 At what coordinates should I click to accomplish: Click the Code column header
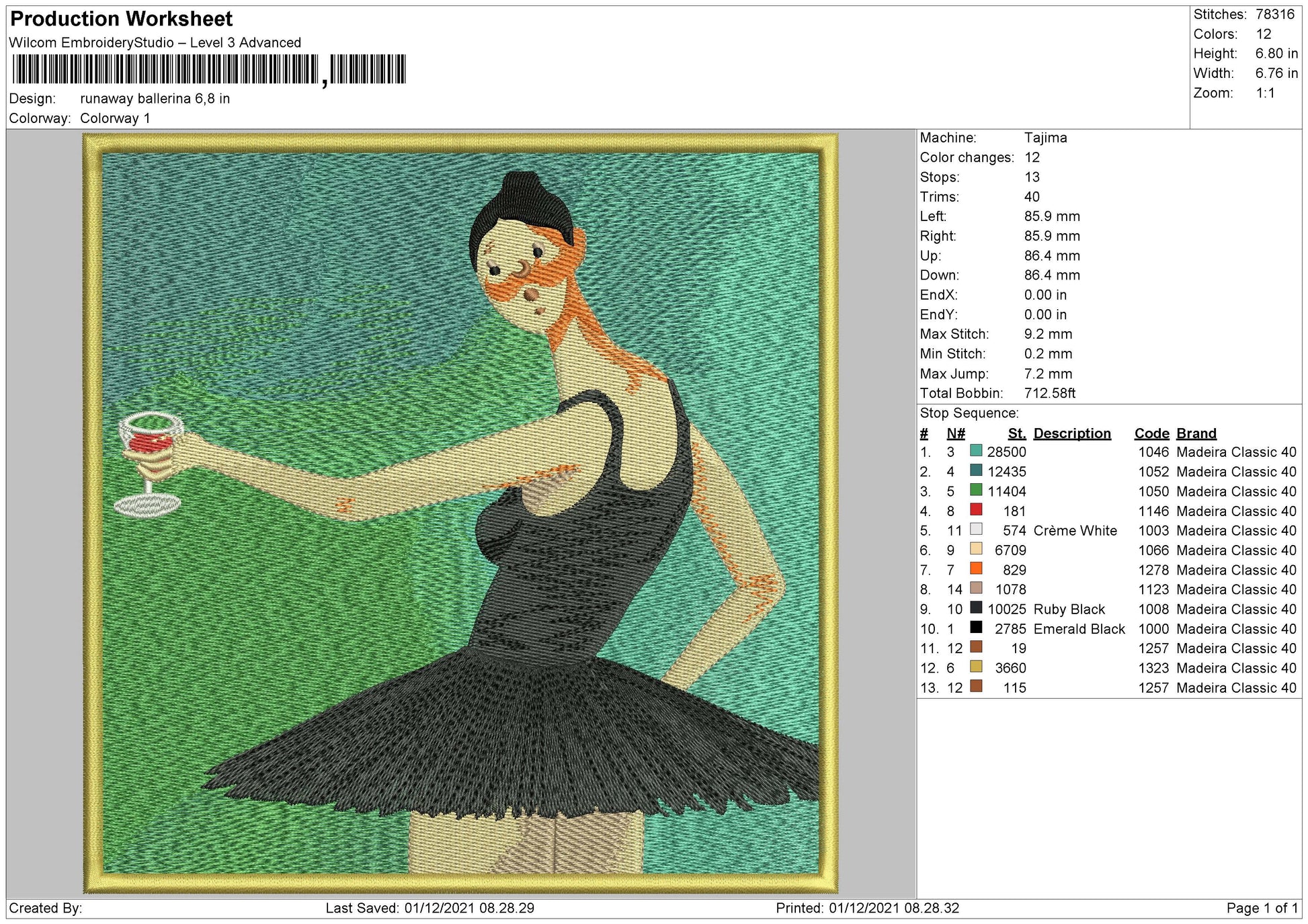point(1151,433)
